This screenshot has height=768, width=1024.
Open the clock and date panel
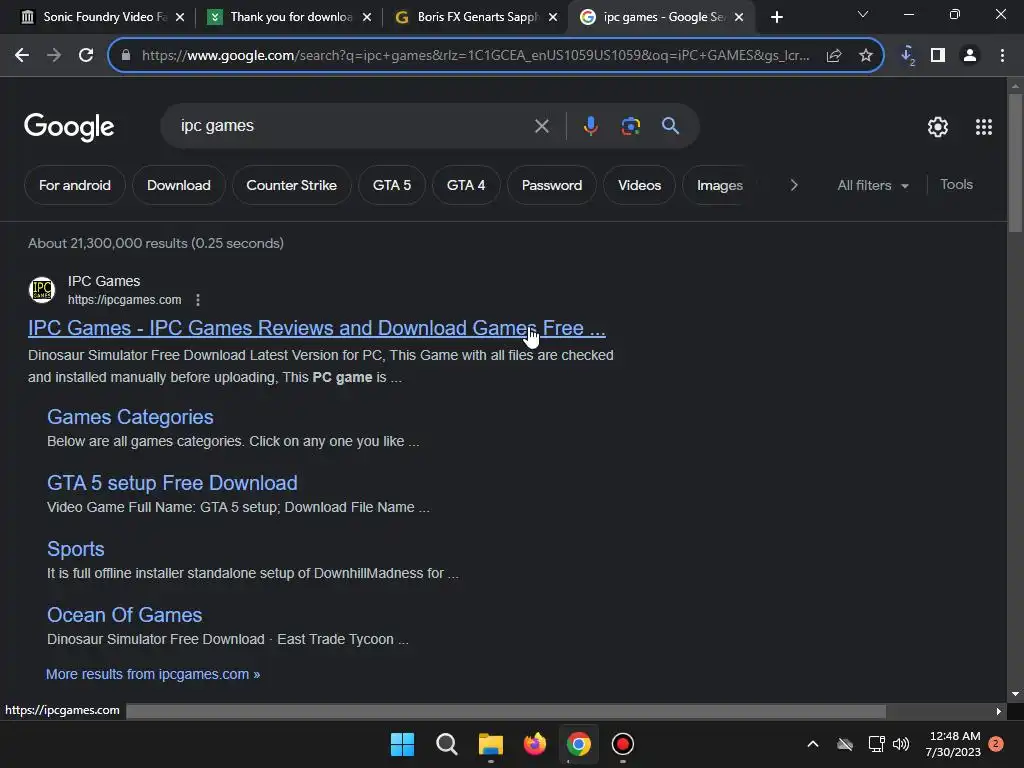click(x=953, y=744)
